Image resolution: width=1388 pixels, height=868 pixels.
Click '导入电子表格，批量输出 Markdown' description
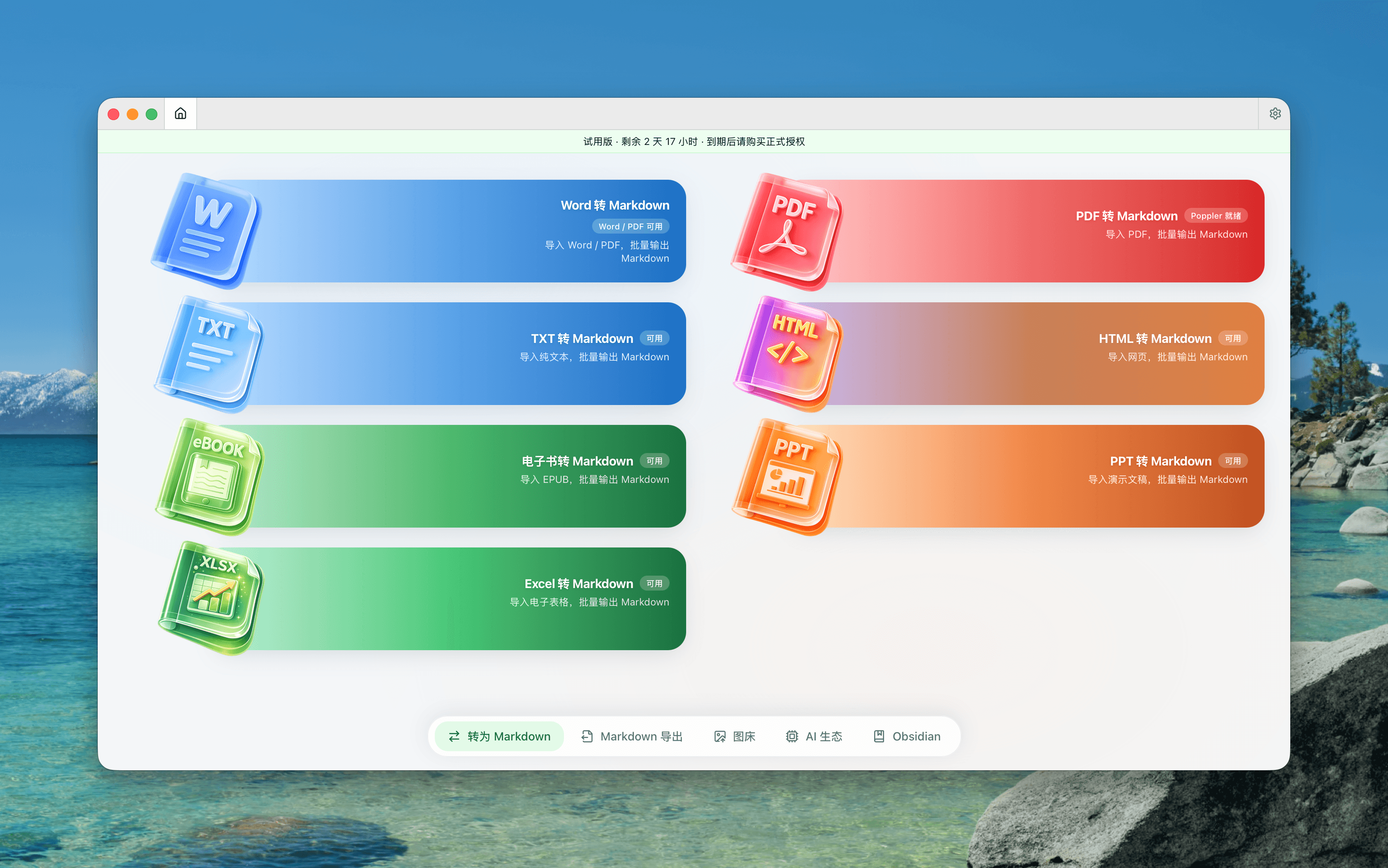[x=590, y=602]
